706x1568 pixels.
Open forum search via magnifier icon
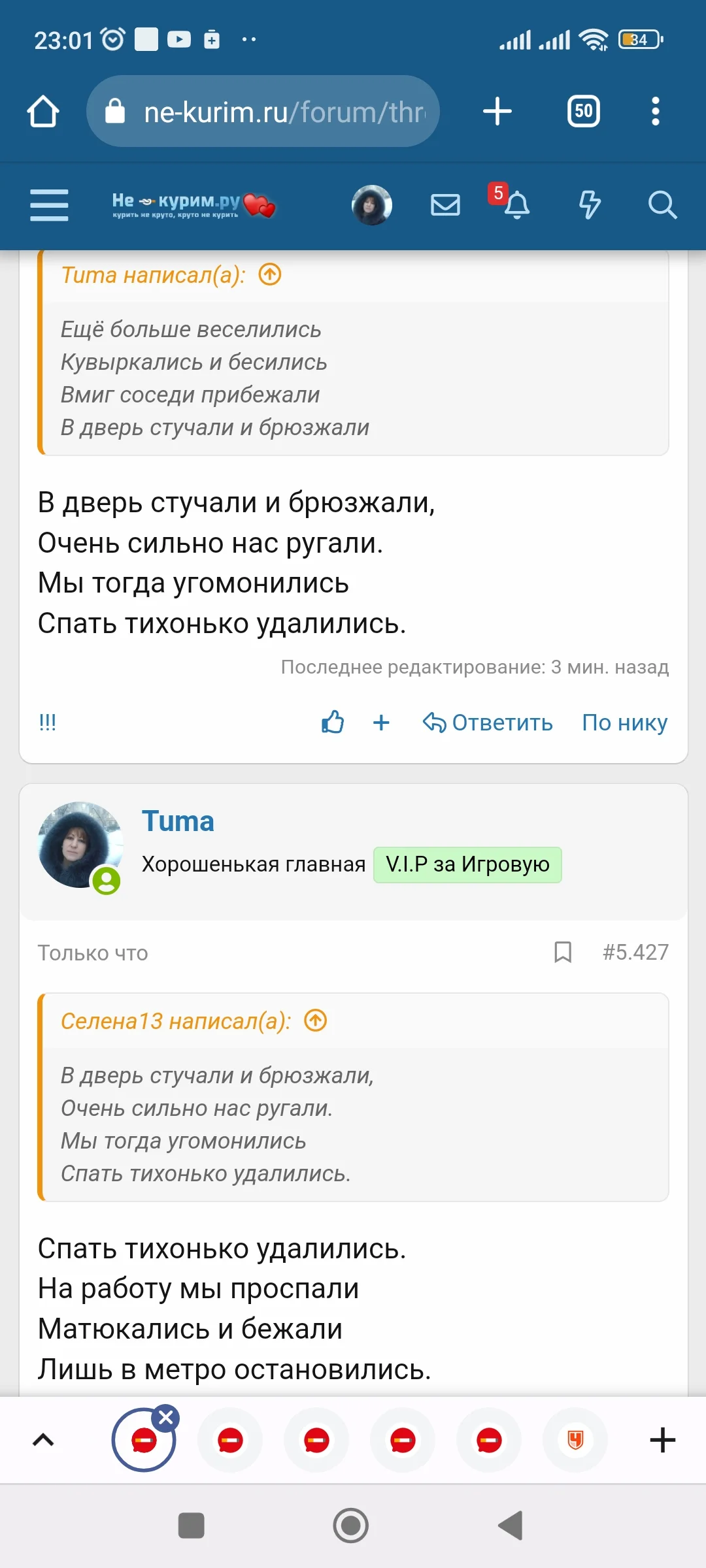point(663,205)
